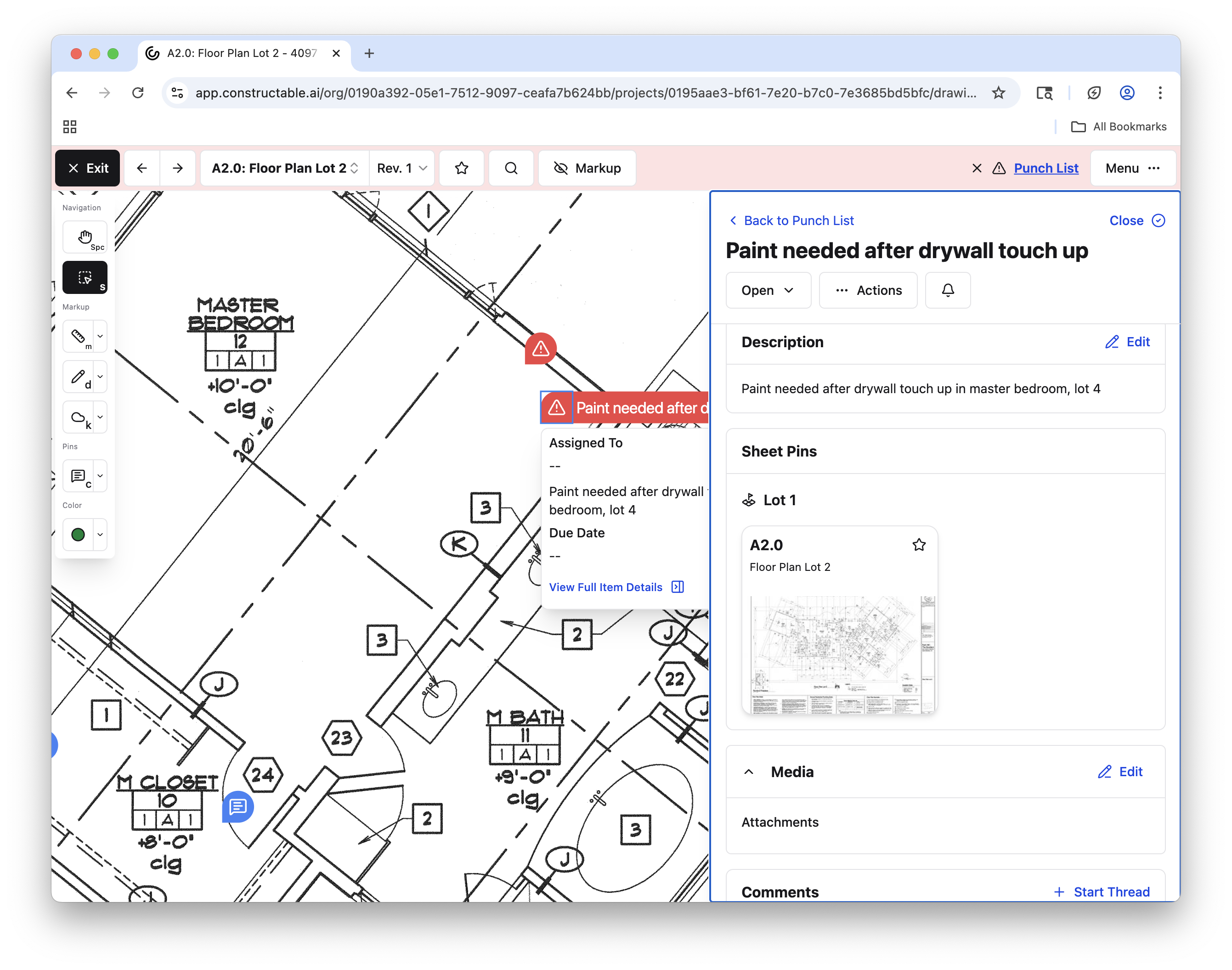Open the Rev. 1 revision dropdown
The image size is (1232, 970).
(401, 168)
